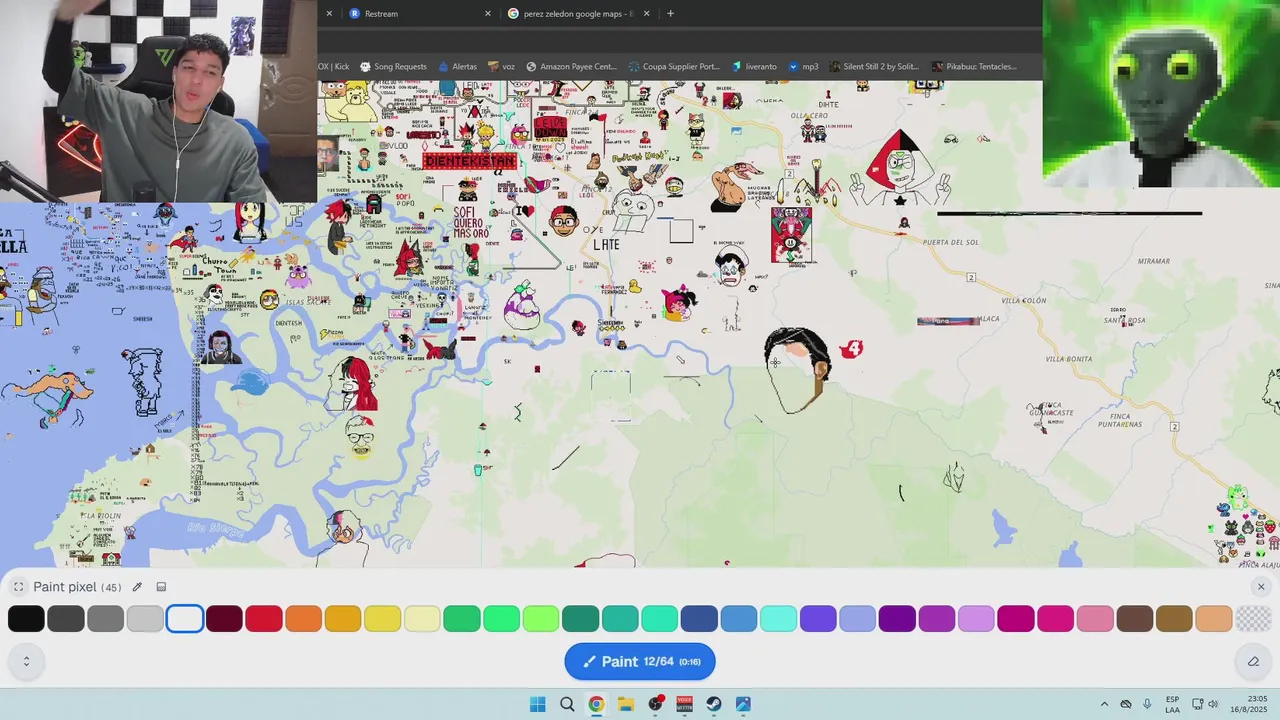
Task: Click Chrome icon in taskbar
Action: (x=596, y=704)
